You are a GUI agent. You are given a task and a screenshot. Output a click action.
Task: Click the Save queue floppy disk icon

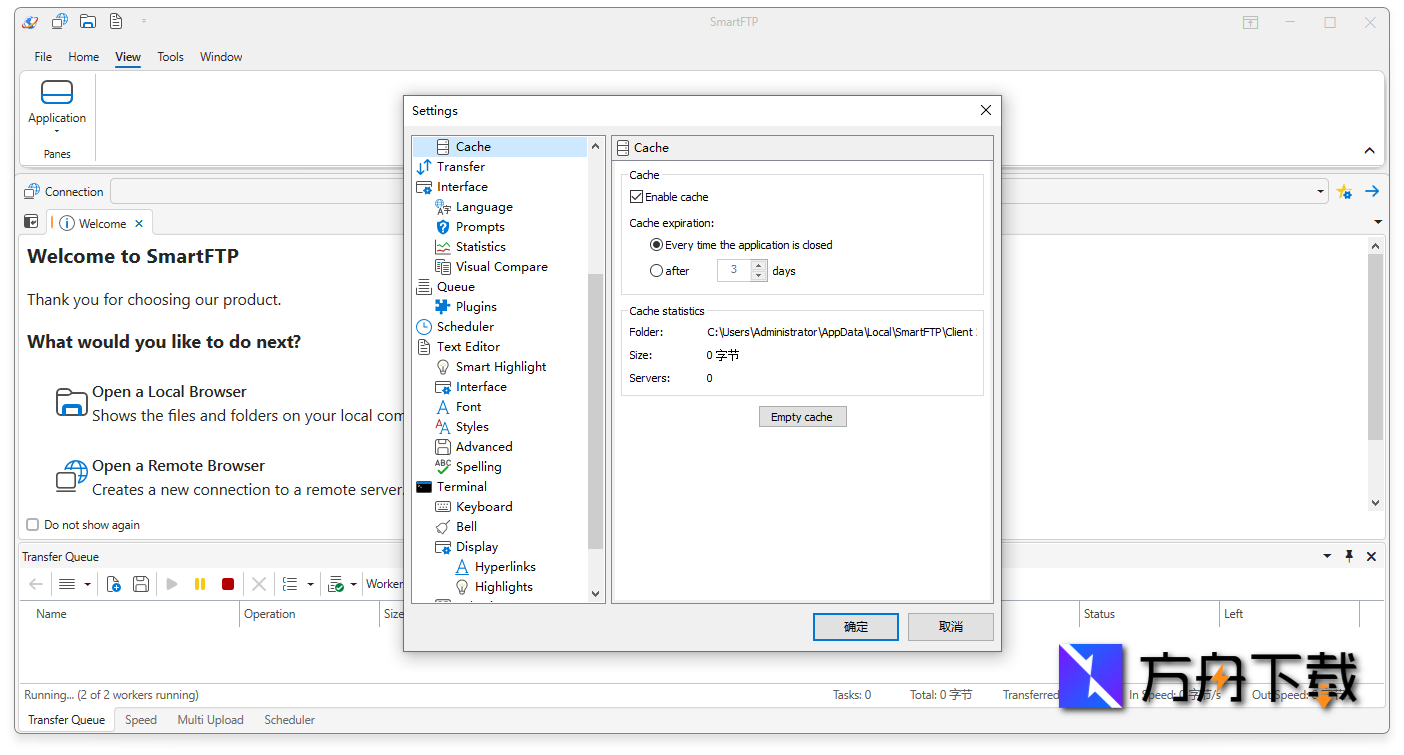tap(141, 584)
